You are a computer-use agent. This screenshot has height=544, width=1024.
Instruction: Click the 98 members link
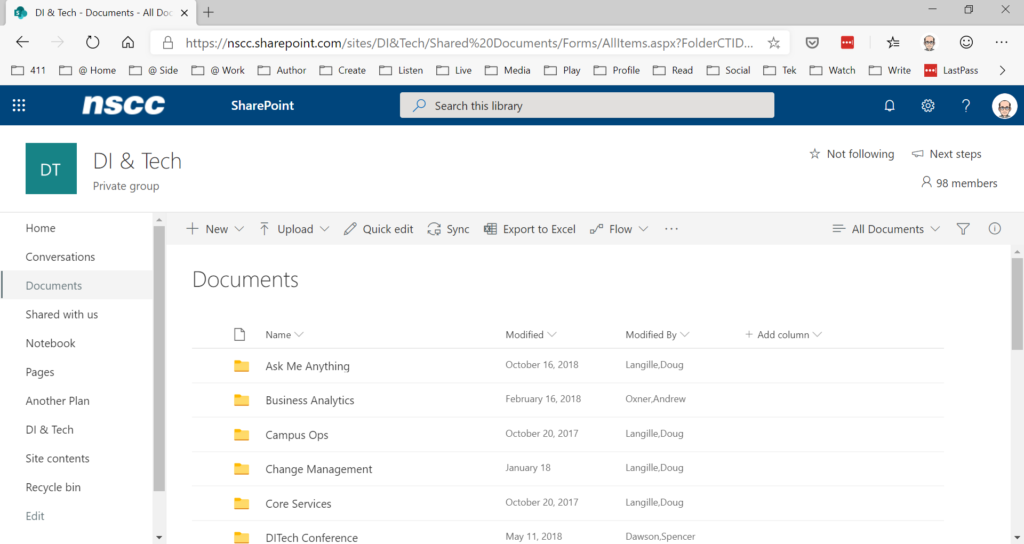coord(959,183)
